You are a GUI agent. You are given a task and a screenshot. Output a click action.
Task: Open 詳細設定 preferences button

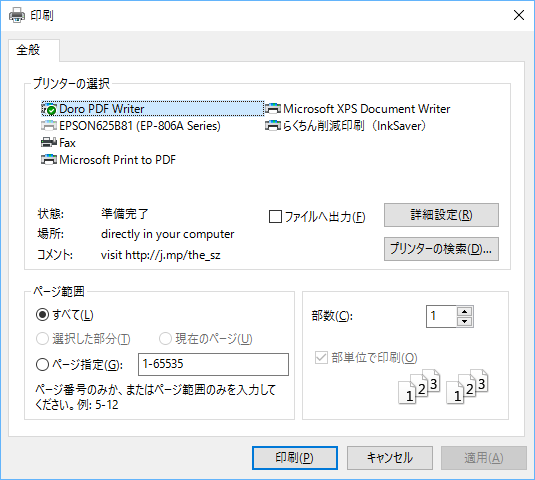pyautogui.click(x=441, y=215)
